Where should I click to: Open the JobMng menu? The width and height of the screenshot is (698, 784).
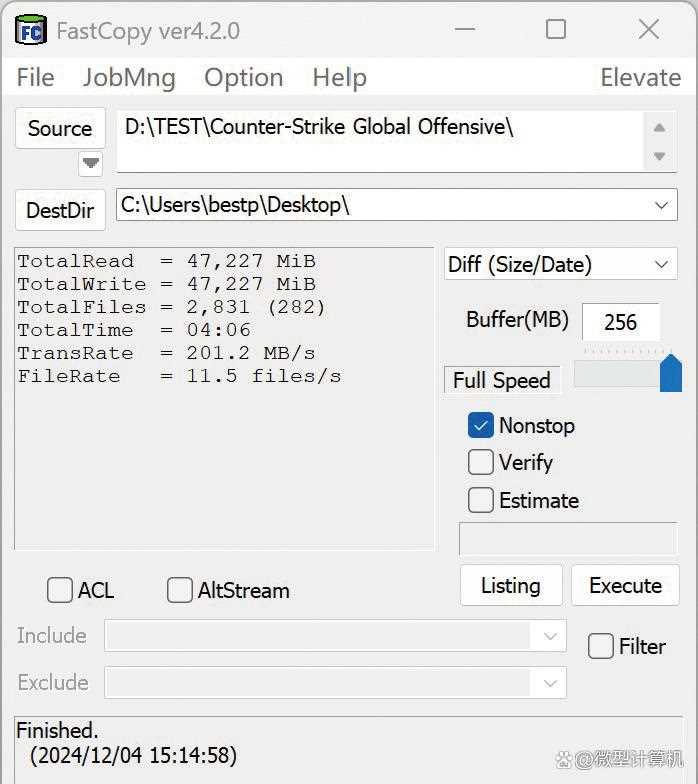(128, 77)
